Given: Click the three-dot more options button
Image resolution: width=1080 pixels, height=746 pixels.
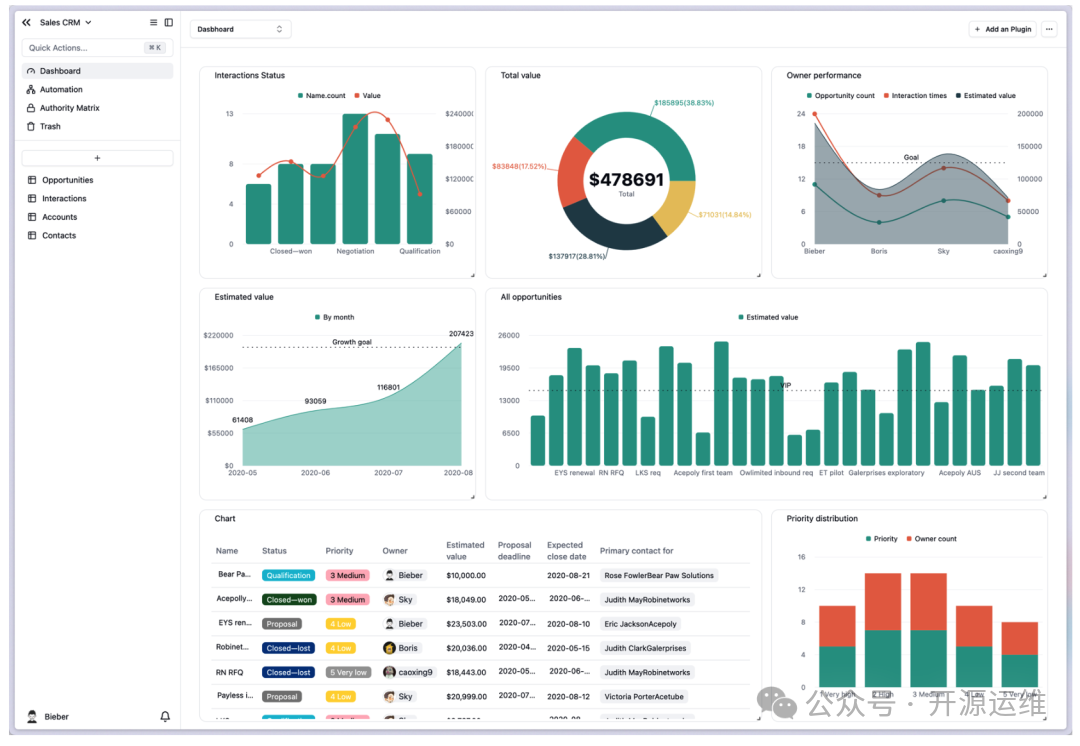Looking at the screenshot, I should [x=1049, y=29].
